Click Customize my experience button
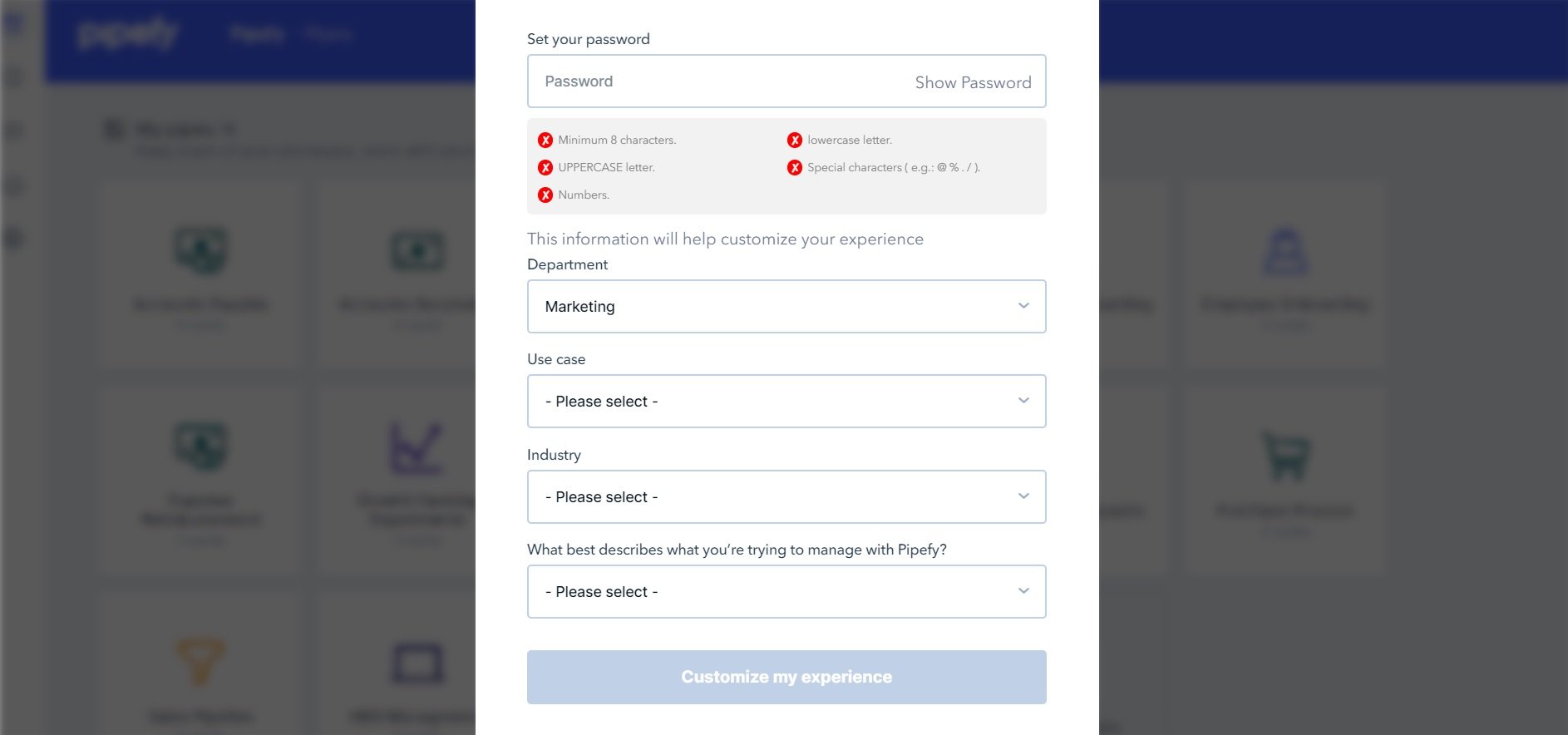The image size is (1568, 735). coord(786,678)
